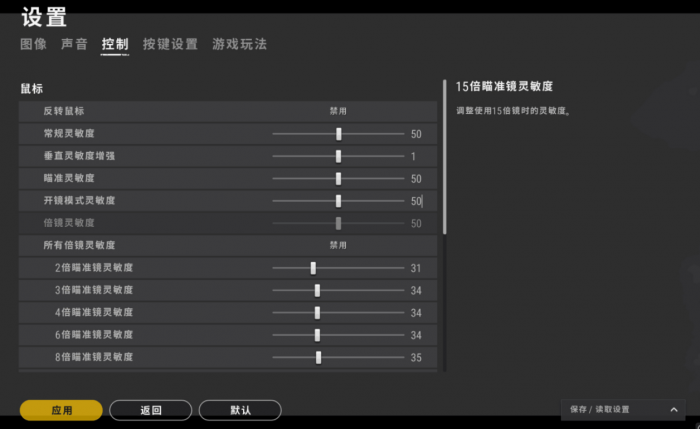Click the 常规灵敏度 slider handle
This screenshot has height=429, width=700.
pyautogui.click(x=339, y=134)
